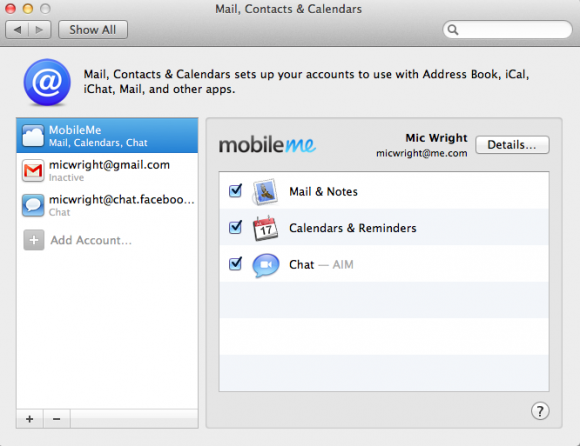The image size is (580, 446).
Task: Select the Facebook chat bubble icon
Action: point(33,205)
